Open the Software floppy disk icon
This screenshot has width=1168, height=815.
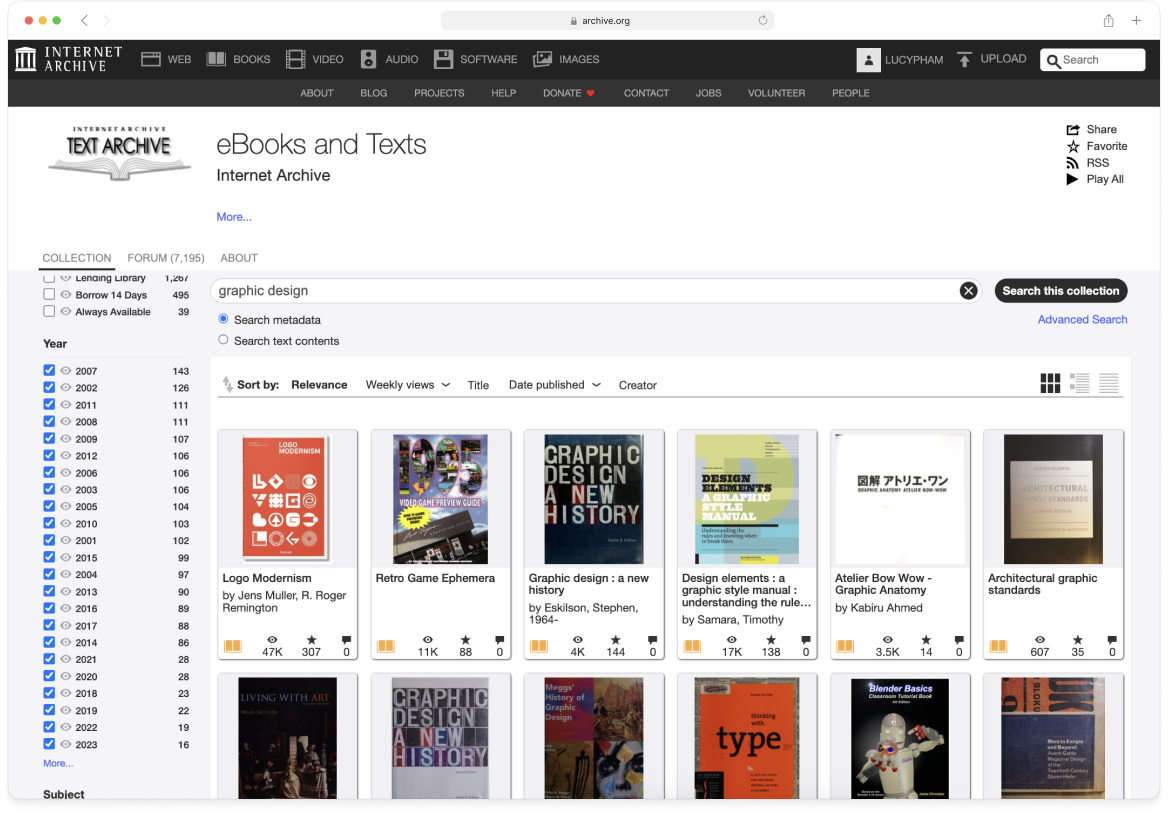tap(443, 59)
